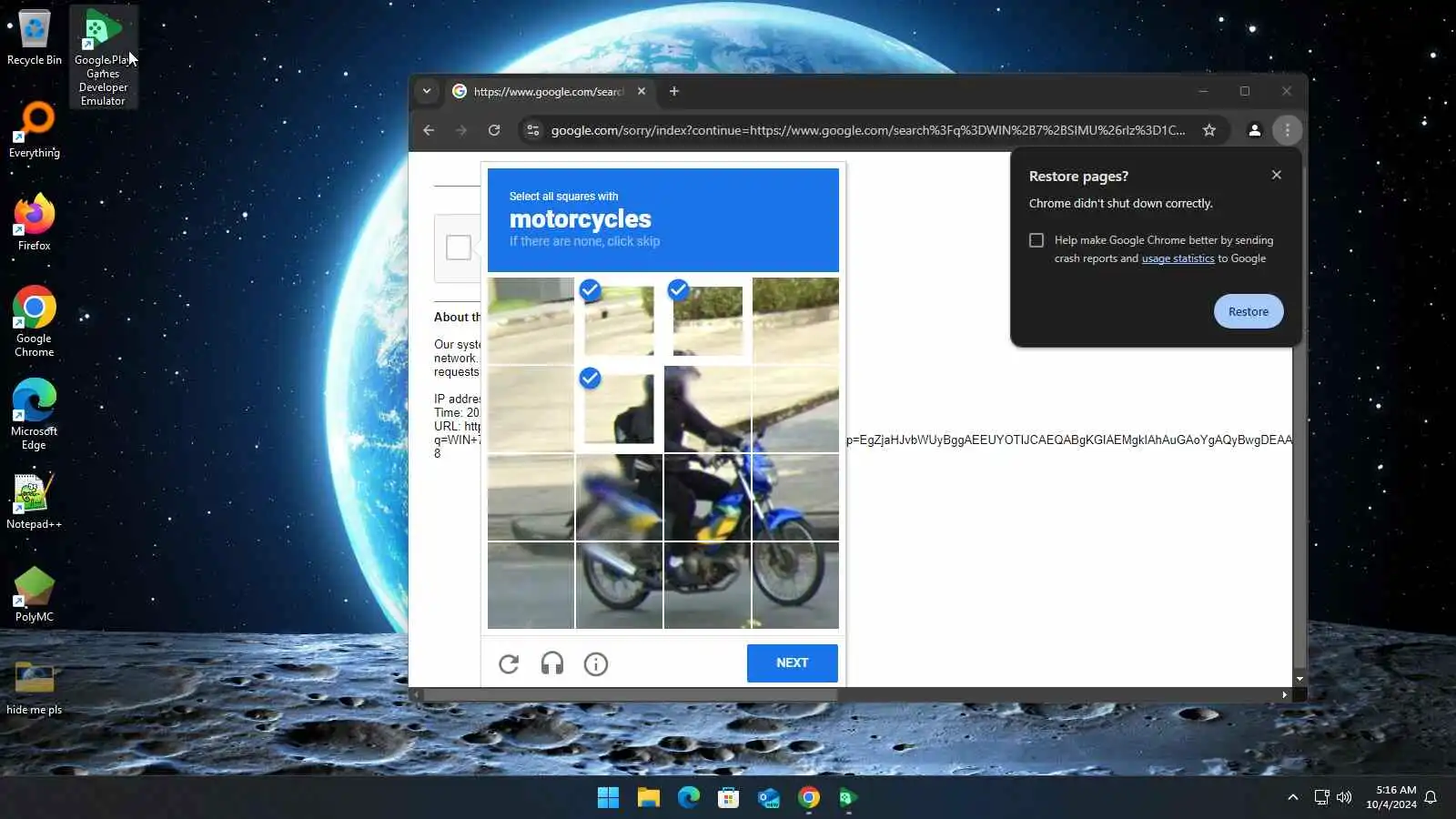Image resolution: width=1456 pixels, height=819 pixels.
Task: Go back to the previous page in Chrome
Action: click(x=429, y=130)
